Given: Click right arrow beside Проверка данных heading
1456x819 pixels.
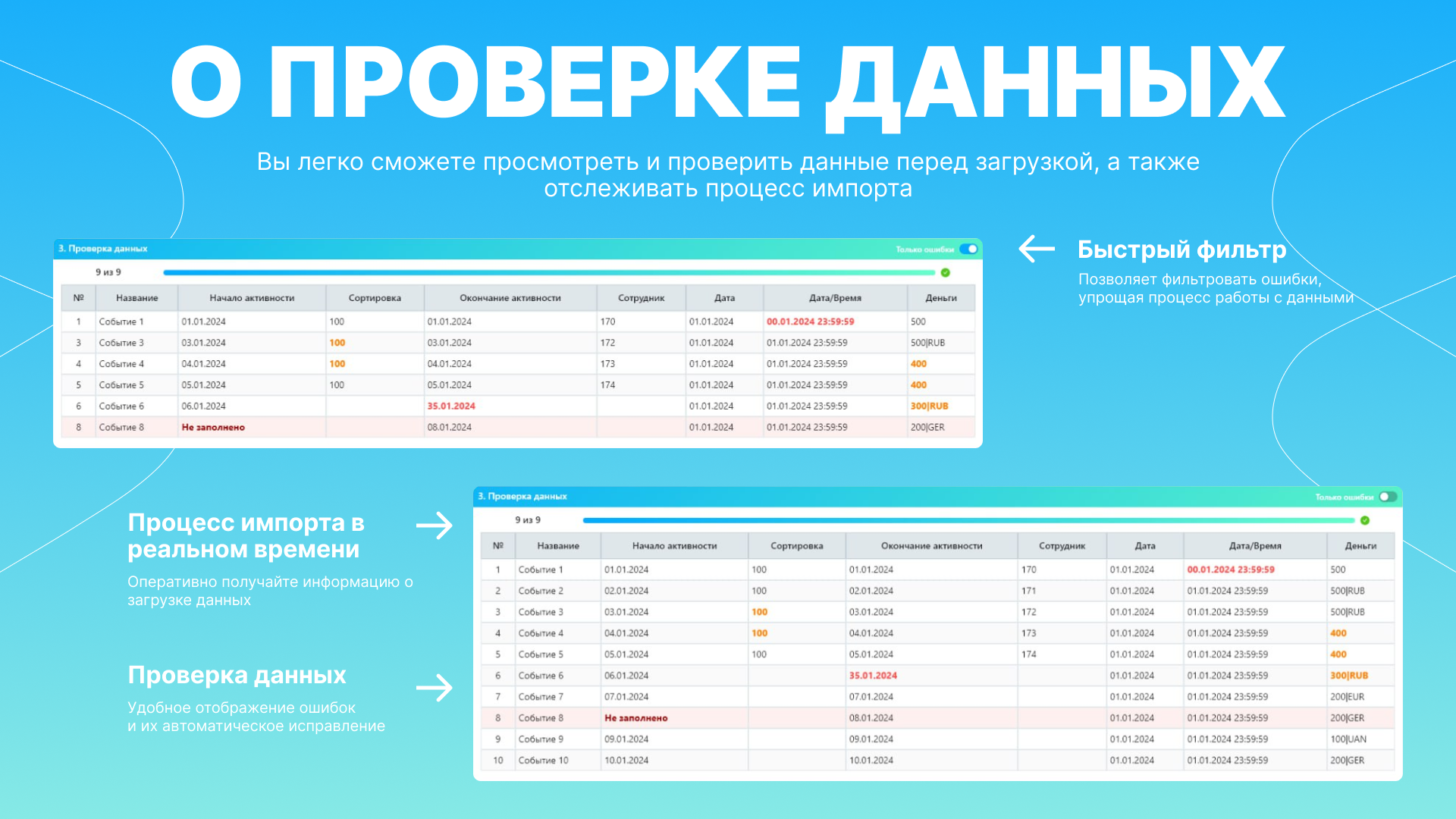Looking at the screenshot, I should point(435,688).
